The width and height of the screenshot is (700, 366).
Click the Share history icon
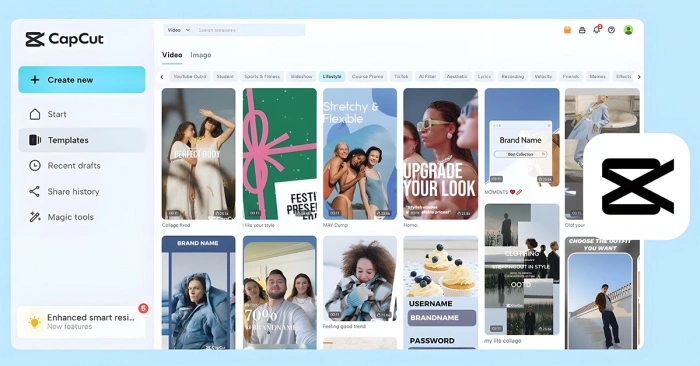[34, 191]
